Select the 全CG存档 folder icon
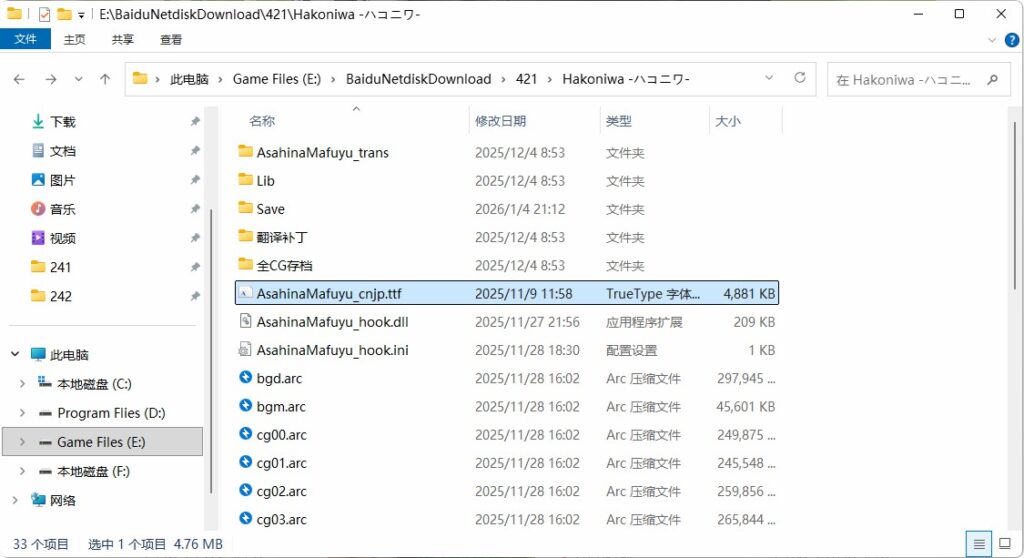The height and width of the screenshot is (558, 1024). pos(246,265)
